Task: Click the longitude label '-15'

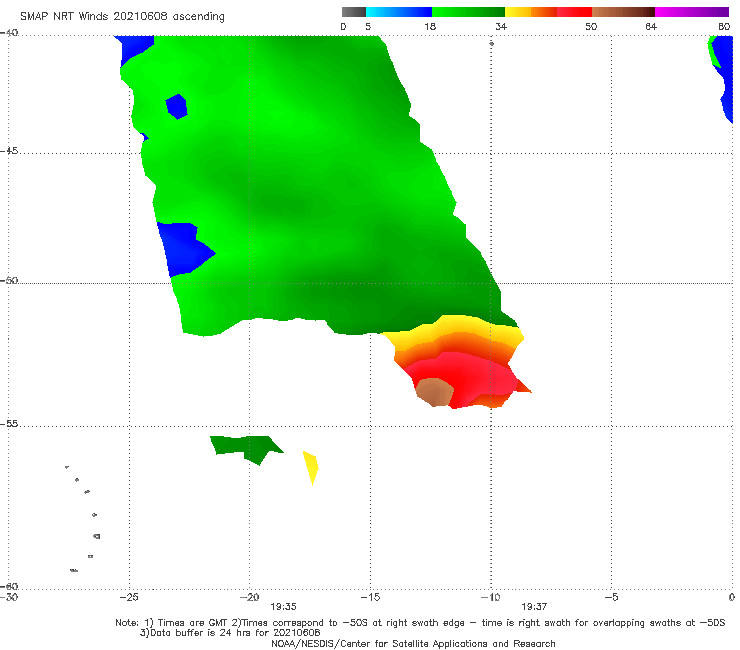Action: [x=370, y=597]
